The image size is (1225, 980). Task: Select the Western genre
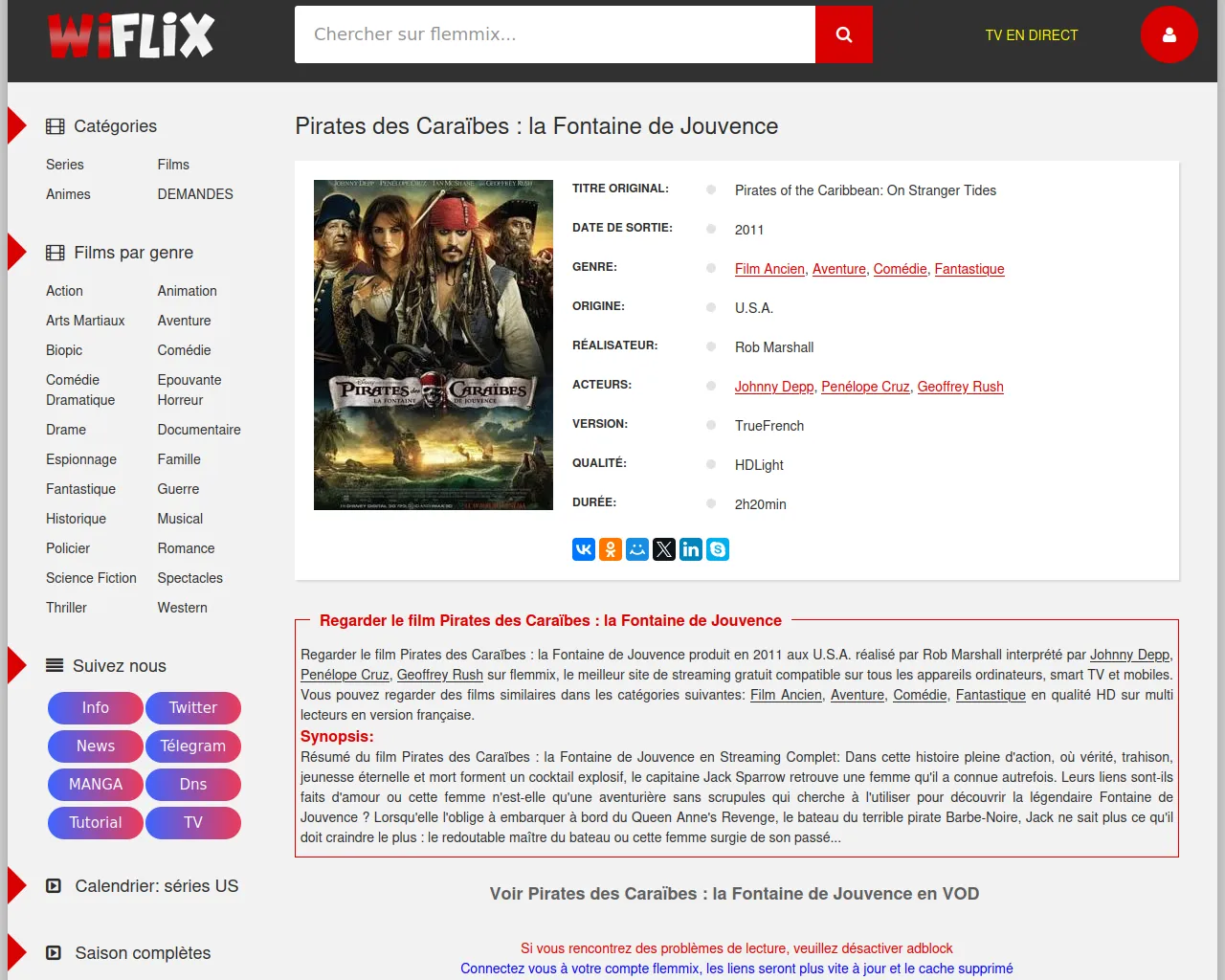tap(183, 608)
